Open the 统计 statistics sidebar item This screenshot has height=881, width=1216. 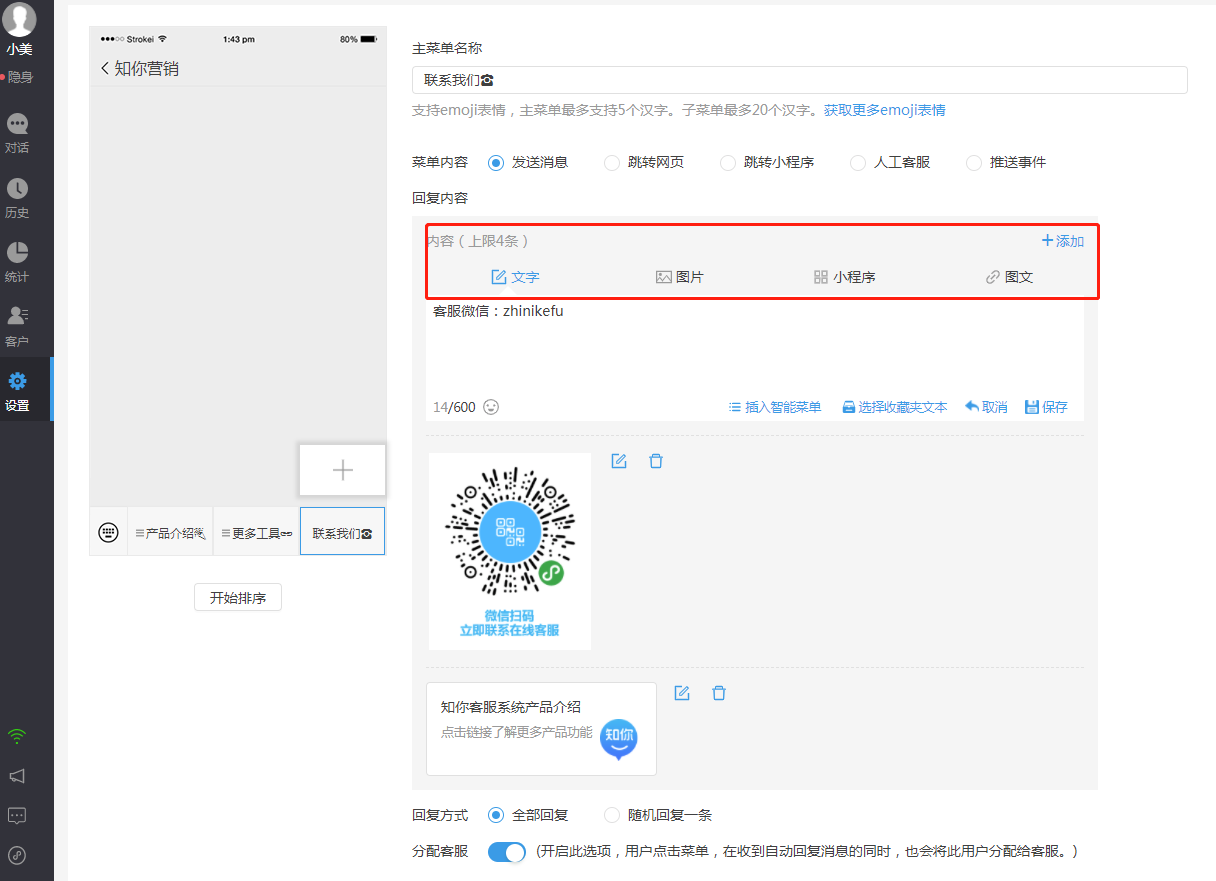coord(18,262)
